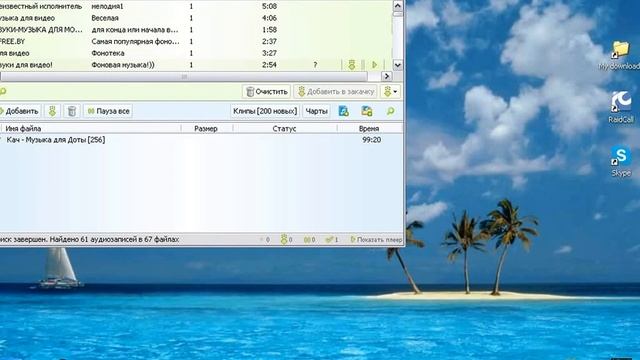Click paused count icon in status bar
The height and width of the screenshot is (360, 640).
pos(309,240)
